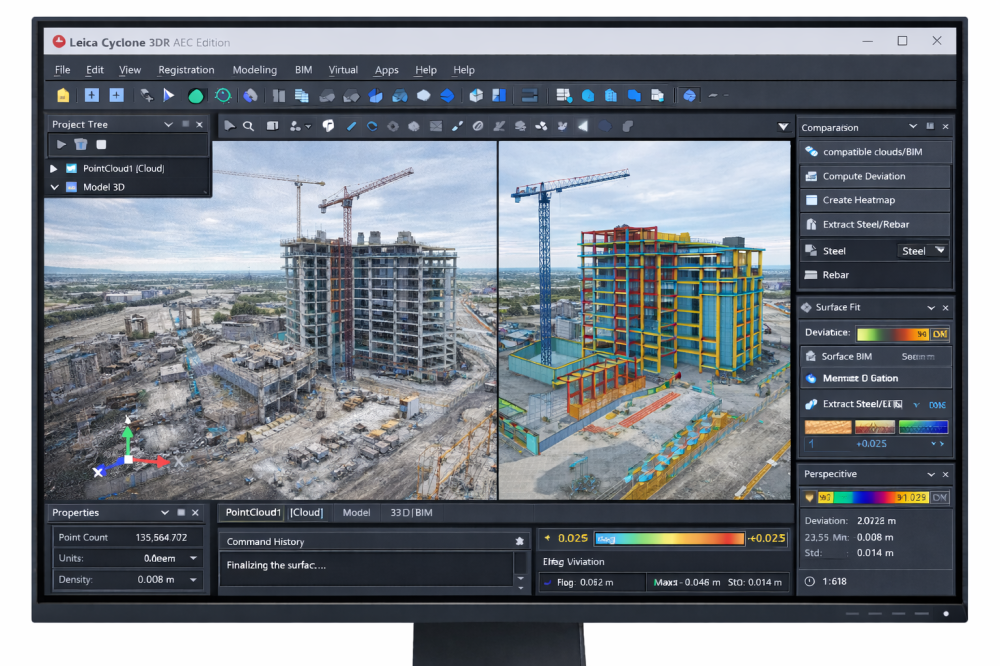Click the green sphere icon in the main toolbar
The height and width of the screenshot is (666, 1000).
point(196,96)
